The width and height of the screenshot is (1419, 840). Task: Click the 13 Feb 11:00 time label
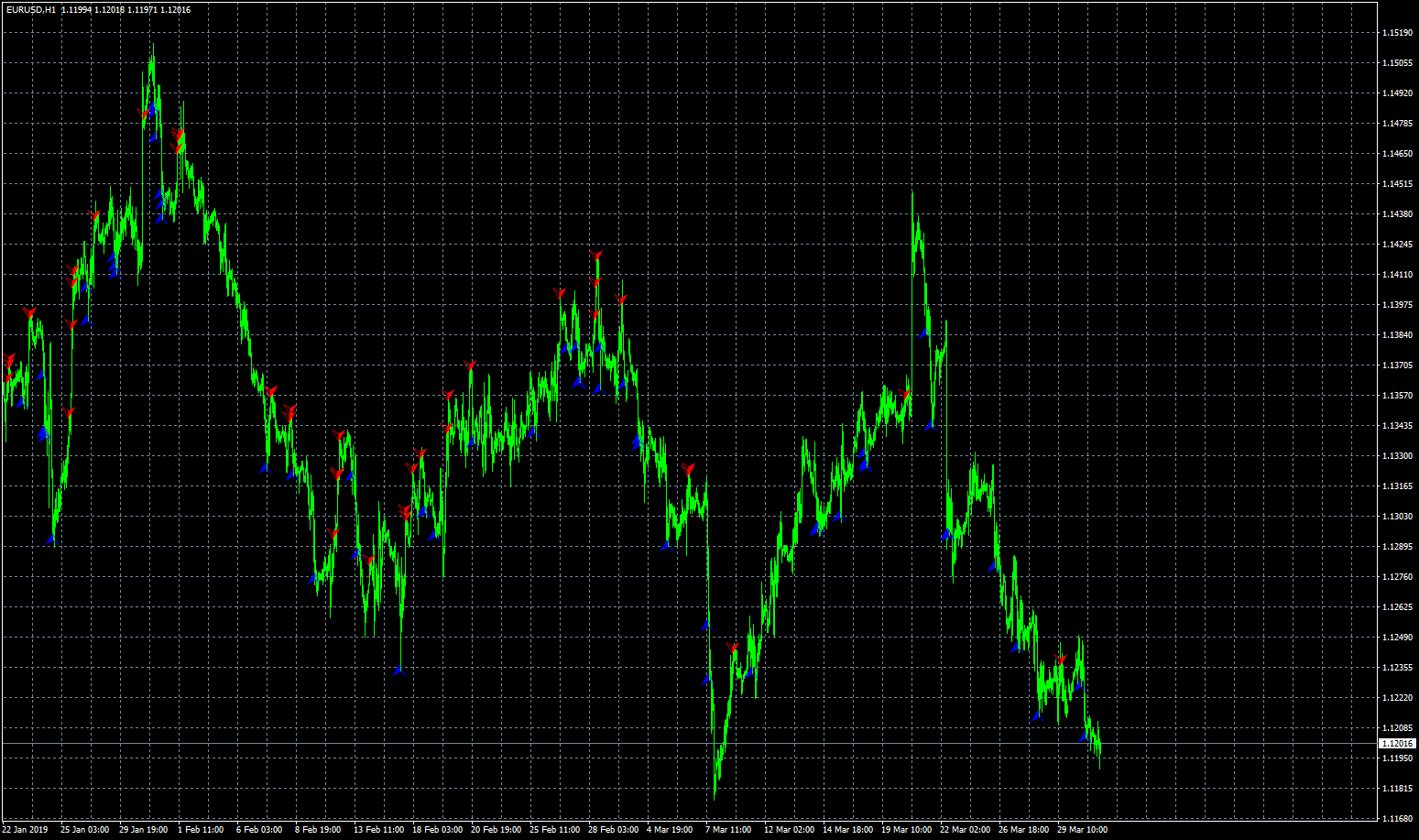click(378, 830)
